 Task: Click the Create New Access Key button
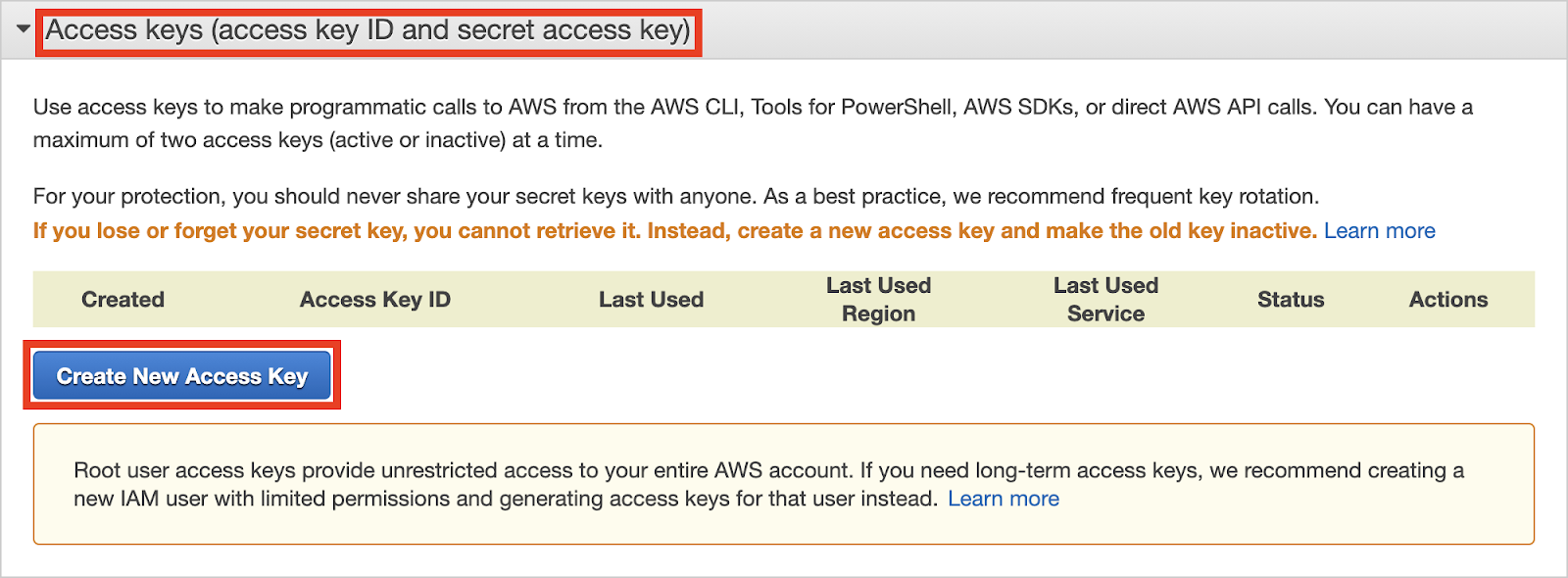tap(182, 376)
